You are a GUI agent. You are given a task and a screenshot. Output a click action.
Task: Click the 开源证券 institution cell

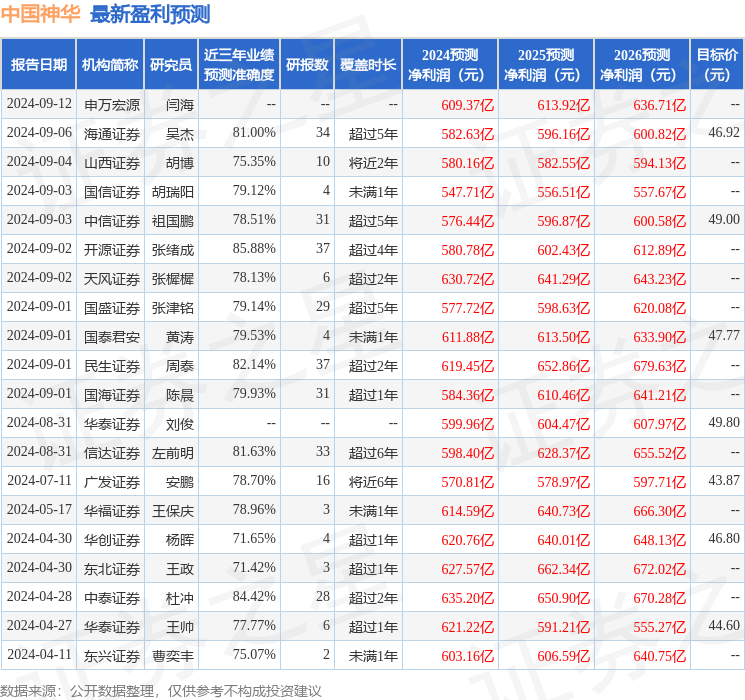click(x=112, y=249)
